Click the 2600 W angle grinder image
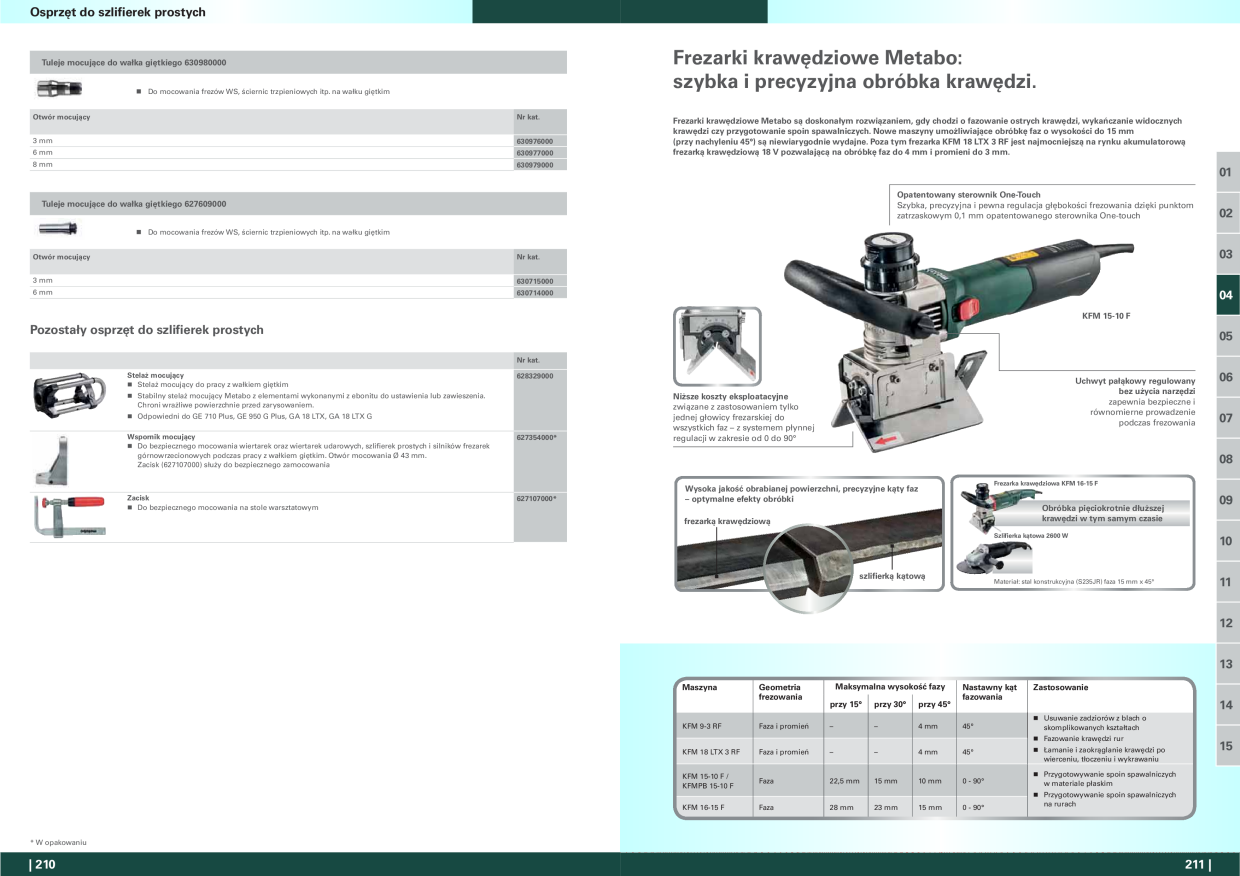Image resolution: width=1240 pixels, height=876 pixels. tap(993, 558)
